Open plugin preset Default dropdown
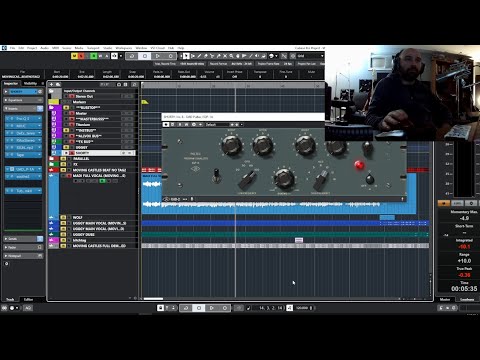The height and width of the screenshot is (360, 480). tap(216, 124)
